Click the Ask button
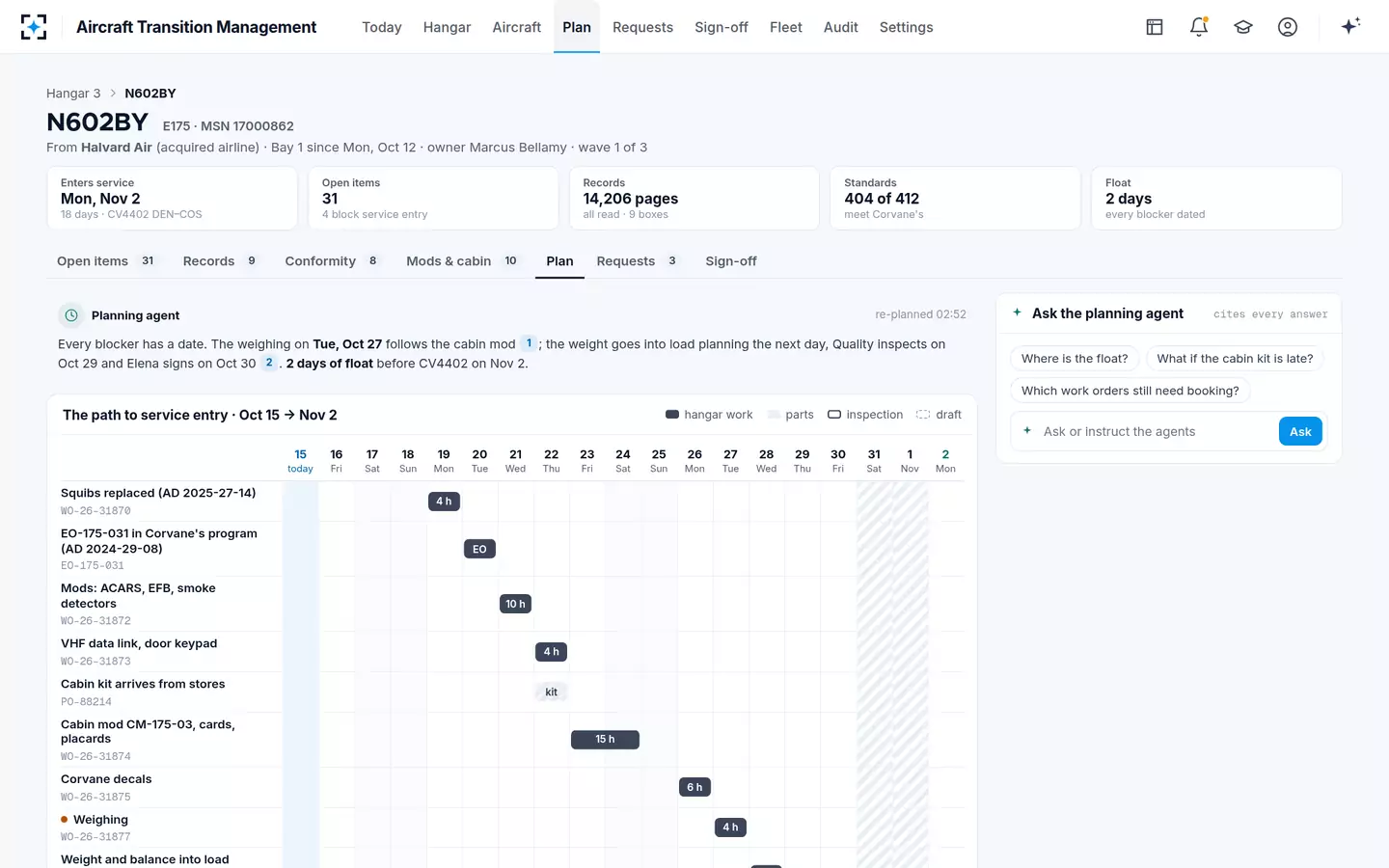 coord(1300,431)
